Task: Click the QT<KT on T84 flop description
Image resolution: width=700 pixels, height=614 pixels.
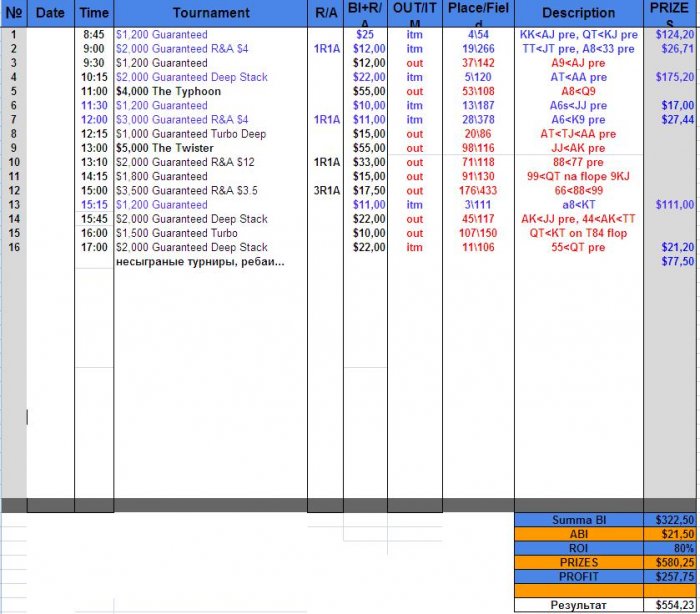Action: coord(579,233)
